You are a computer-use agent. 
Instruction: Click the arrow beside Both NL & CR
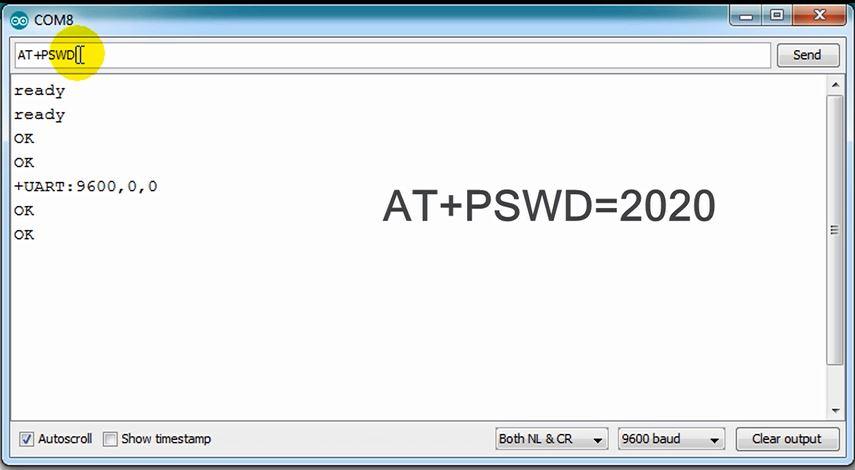(598, 440)
